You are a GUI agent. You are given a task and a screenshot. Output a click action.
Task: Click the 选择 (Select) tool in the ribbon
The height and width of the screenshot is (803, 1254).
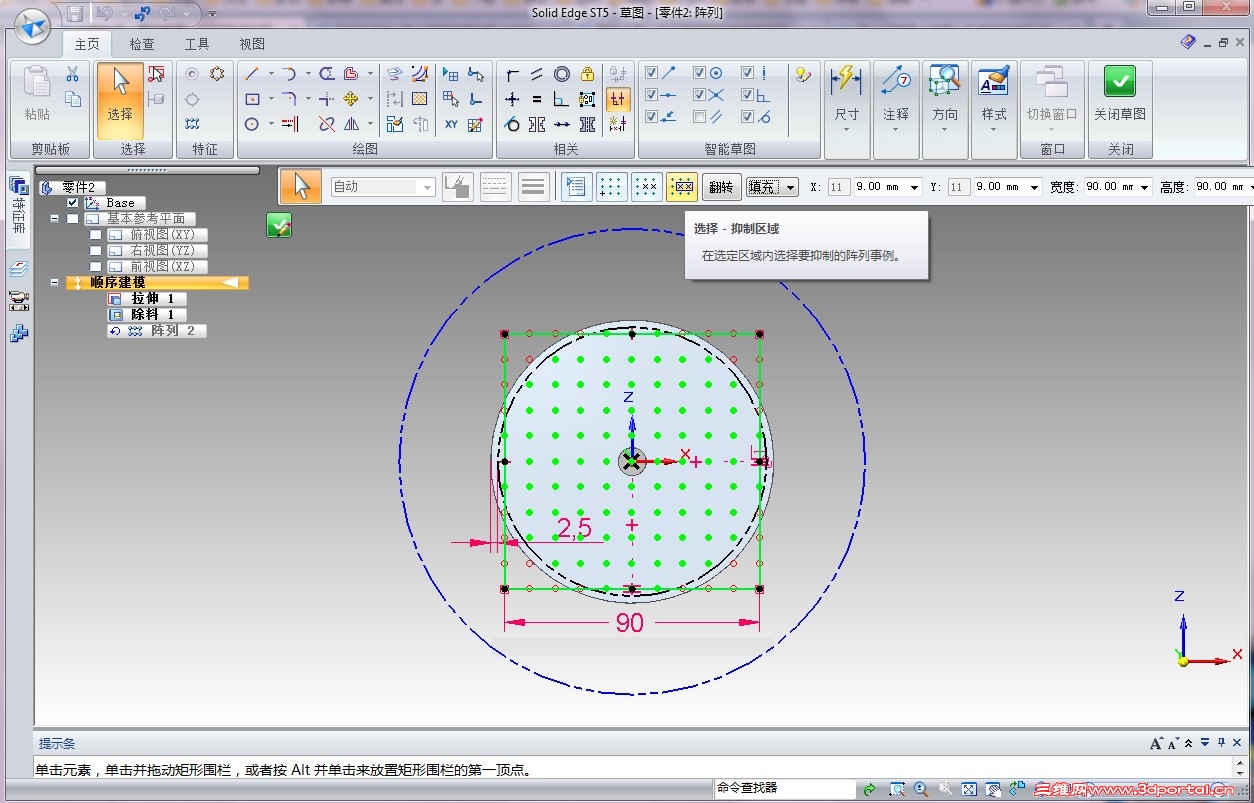pos(120,100)
